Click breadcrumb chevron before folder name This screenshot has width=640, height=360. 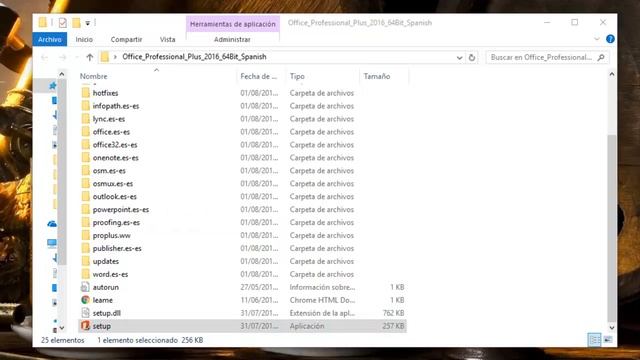pos(115,57)
